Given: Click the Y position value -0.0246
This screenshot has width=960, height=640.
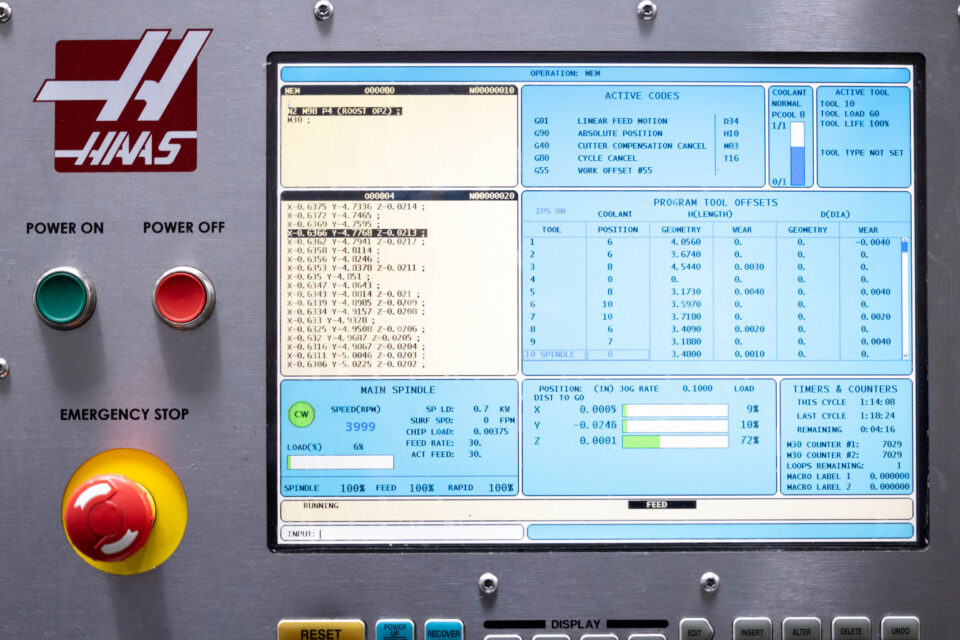Looking at the screenshot, I should click(x=594, y=425).
